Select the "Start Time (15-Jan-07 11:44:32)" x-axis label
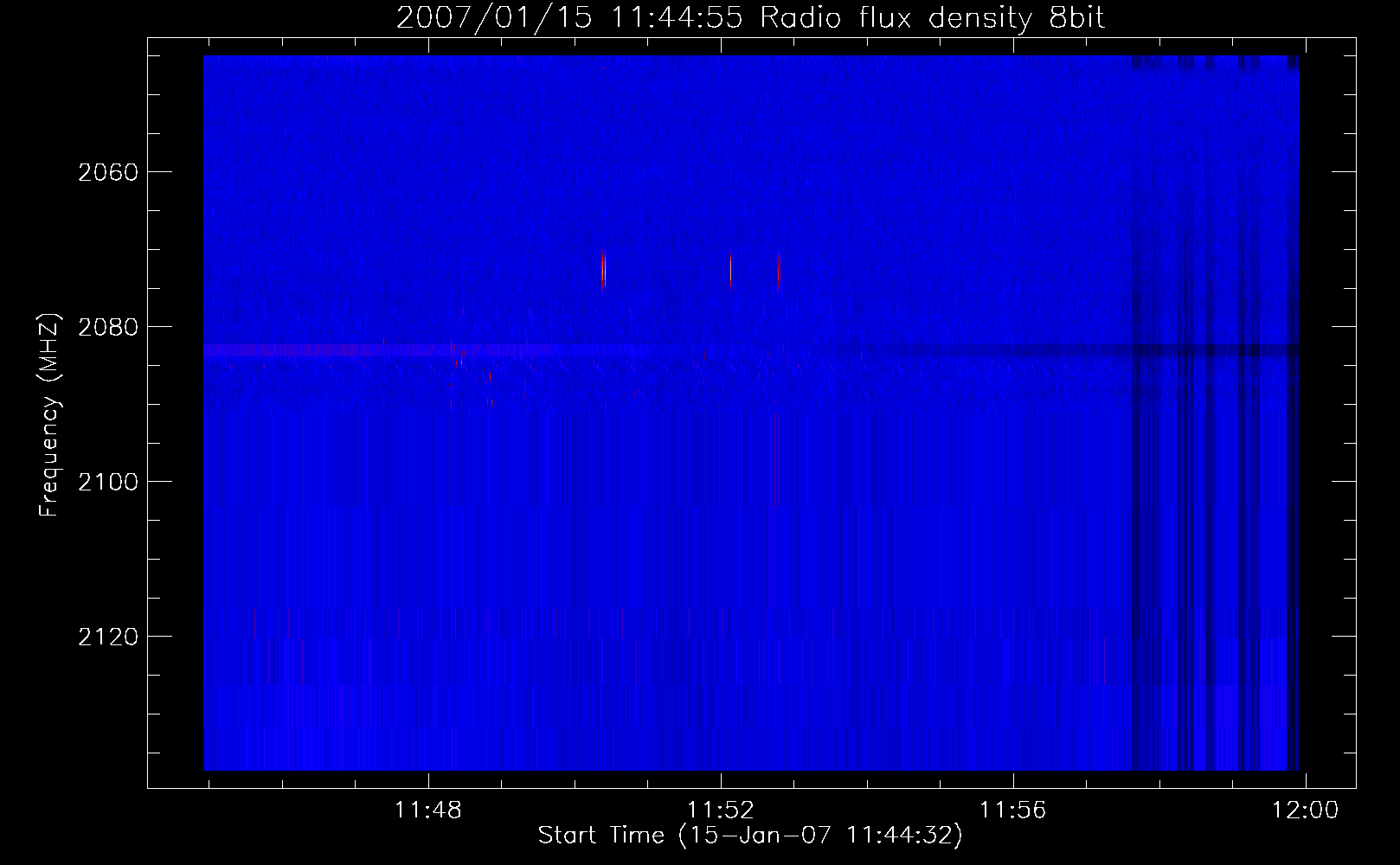Screen dimensions: 1400x865 click(x=750, y=836)
